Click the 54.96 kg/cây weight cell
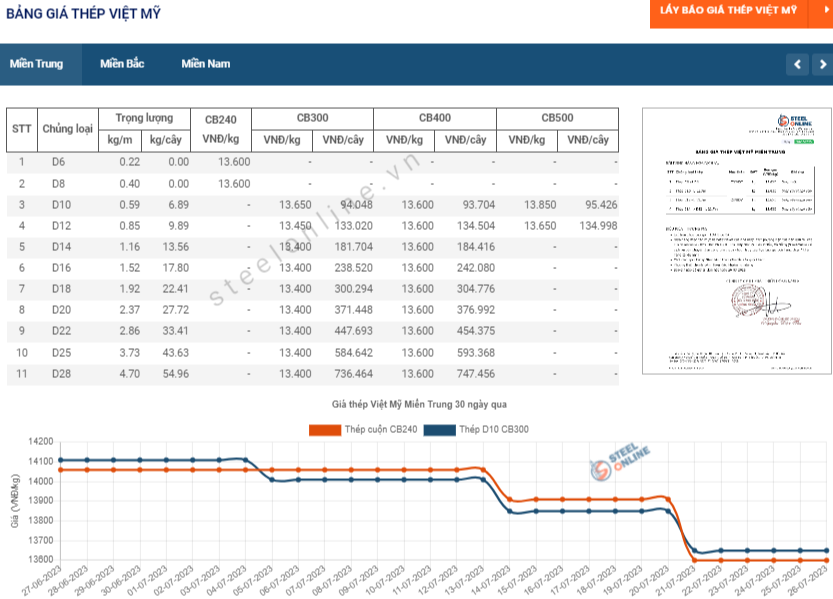833x599 pixels. click(x=175, y=374)
